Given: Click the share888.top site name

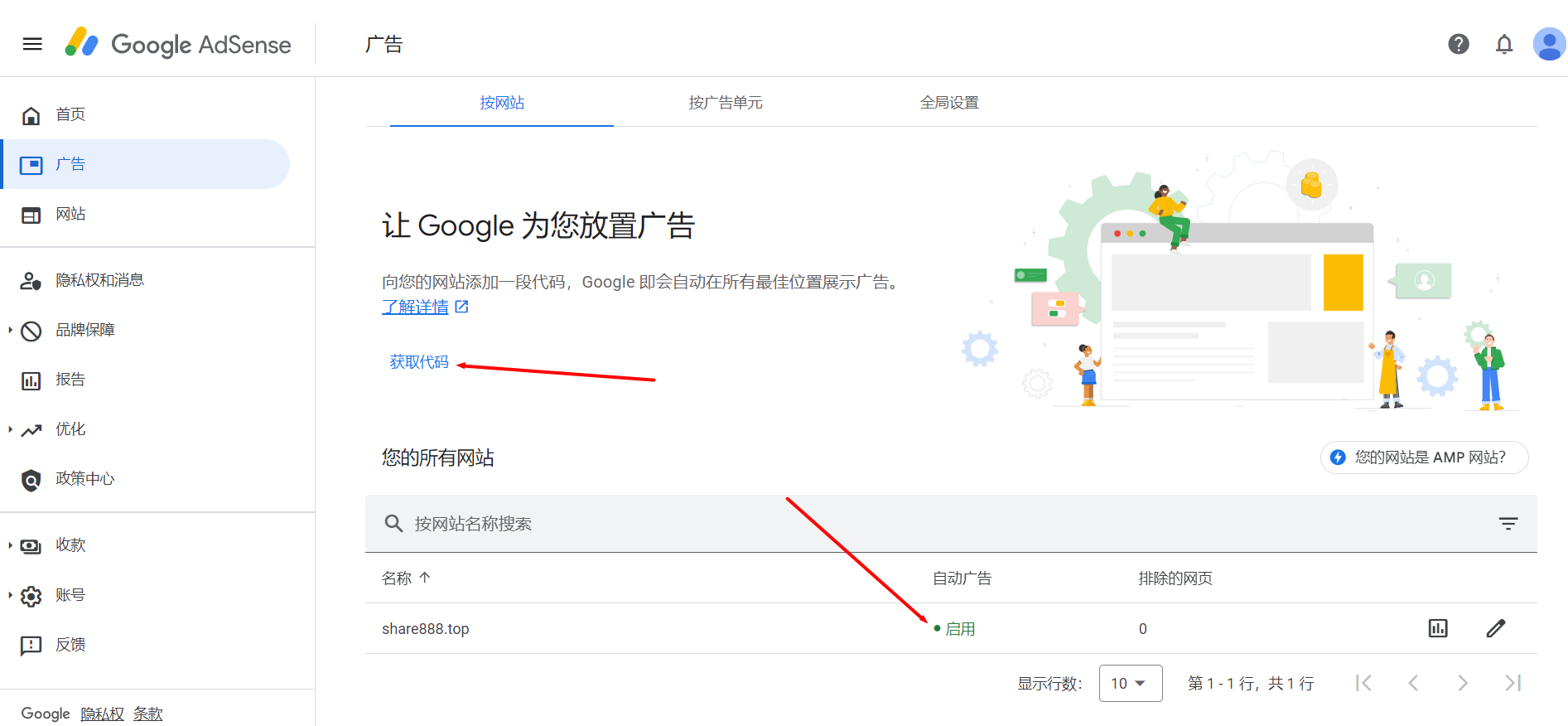Looking at the screenshot, I should 426,629.
